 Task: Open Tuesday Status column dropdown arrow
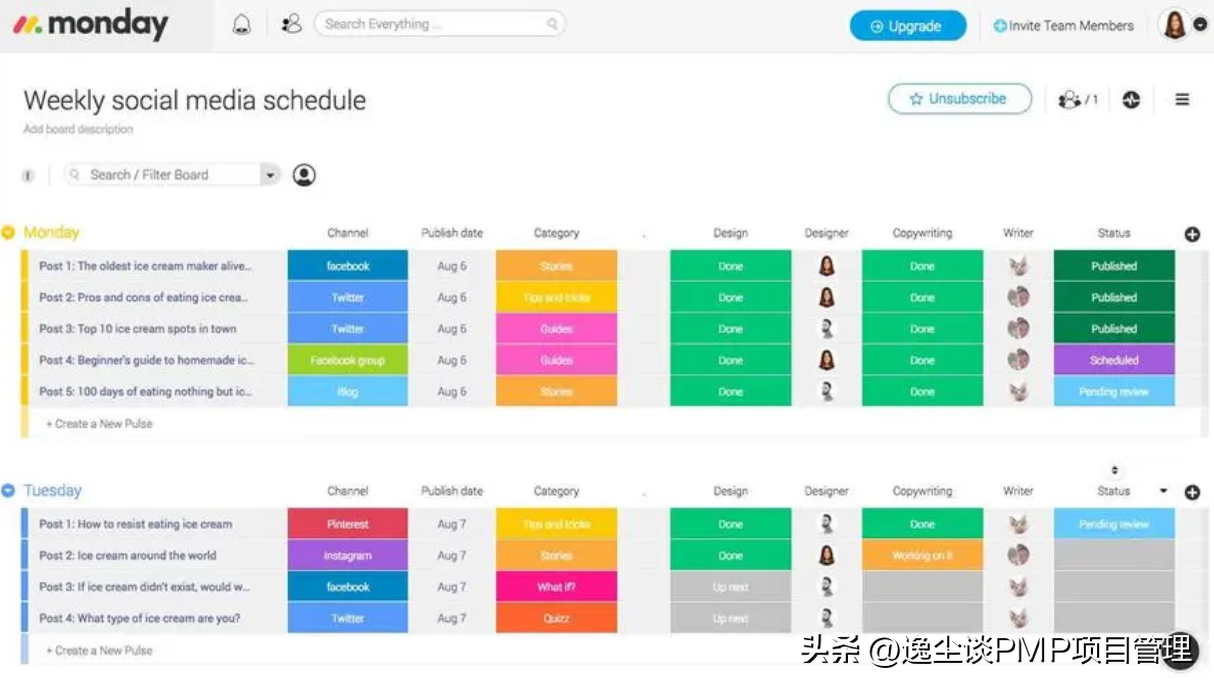[x=1163, y=491]
